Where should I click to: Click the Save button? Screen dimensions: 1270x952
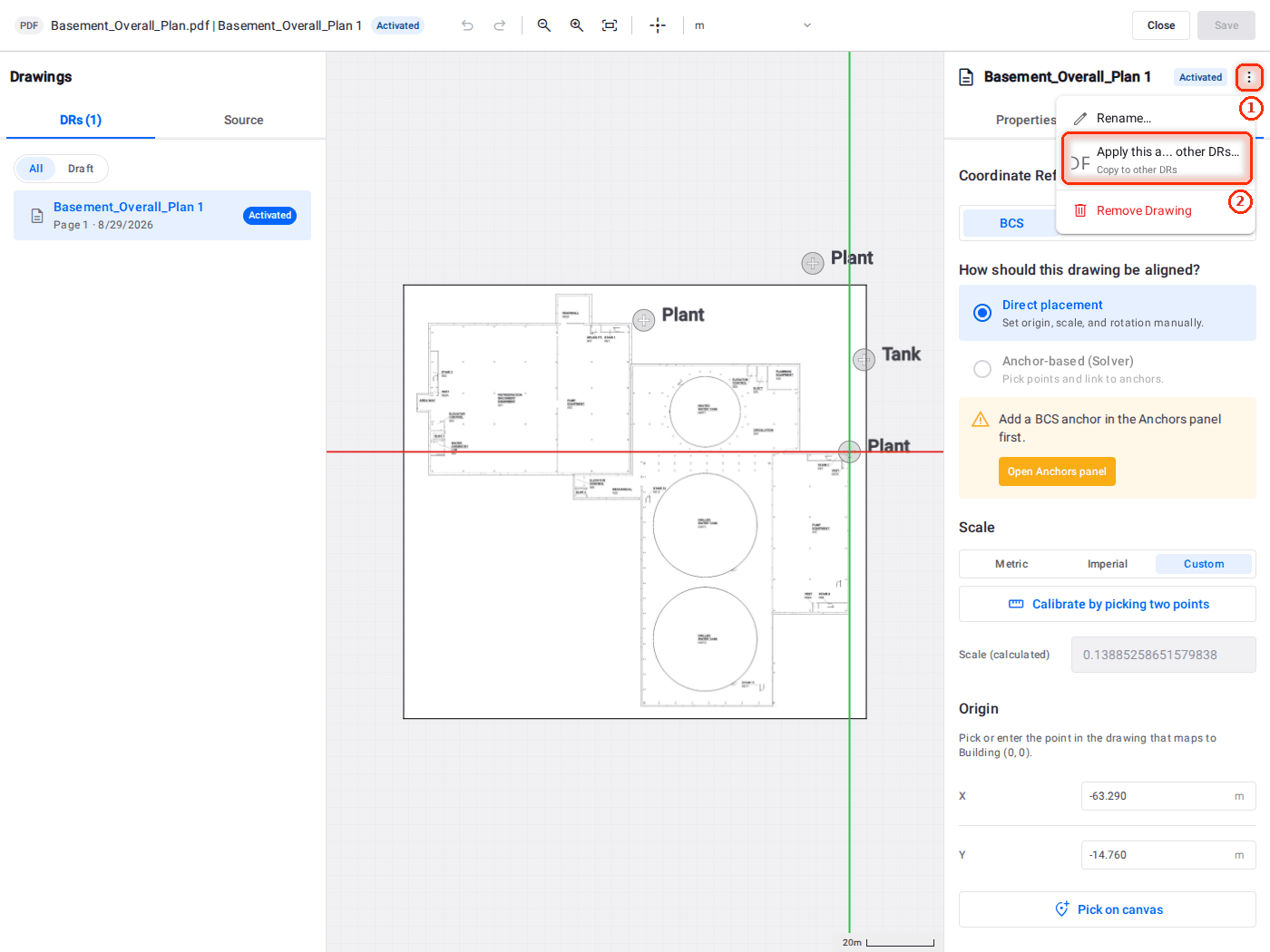coord(1226,25)
